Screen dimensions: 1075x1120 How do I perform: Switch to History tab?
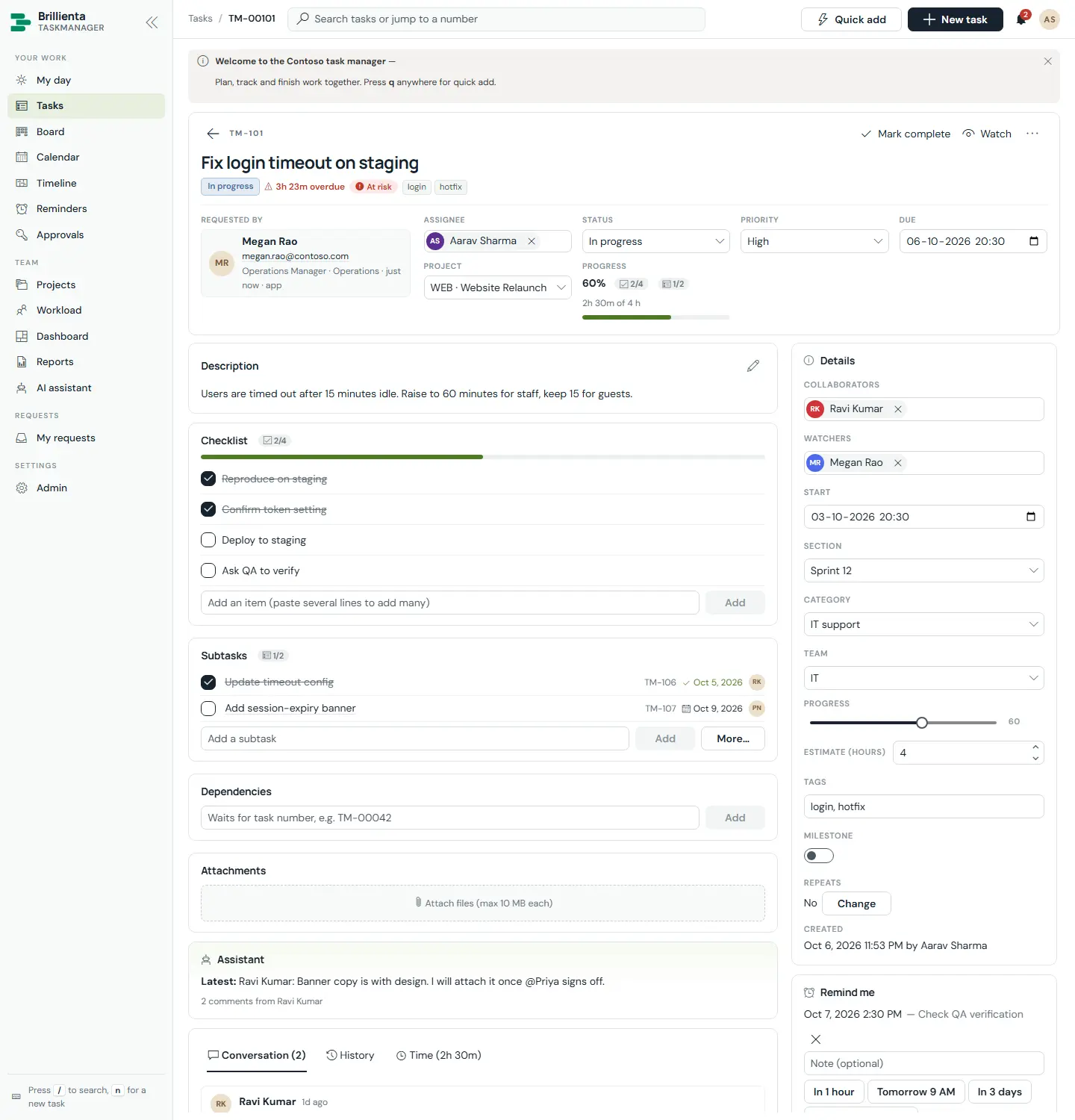[350, 1055]
